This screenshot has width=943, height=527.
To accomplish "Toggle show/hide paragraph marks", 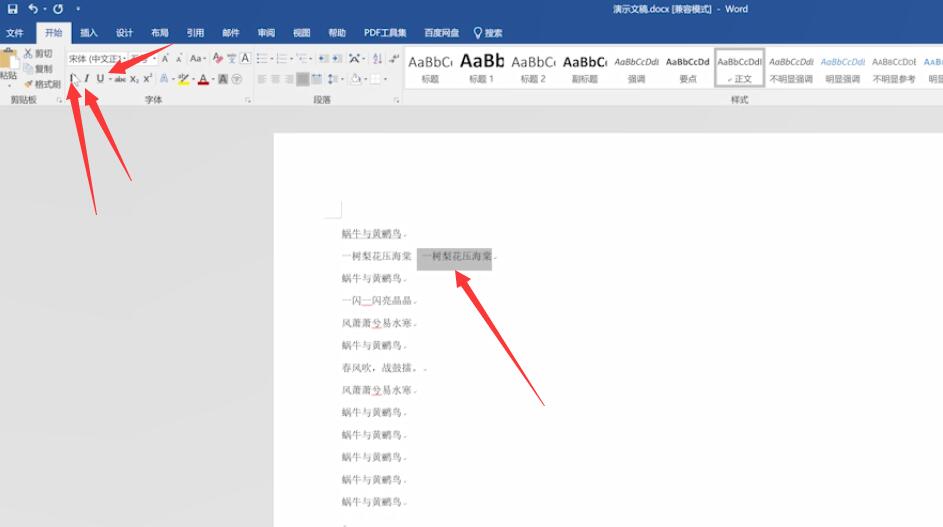I will point(394,58).
